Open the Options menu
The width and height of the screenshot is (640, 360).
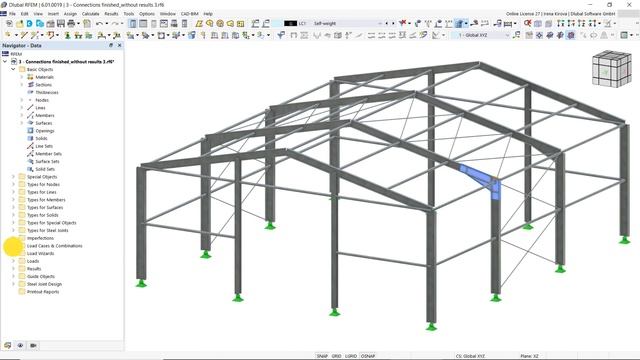point(147,14)
